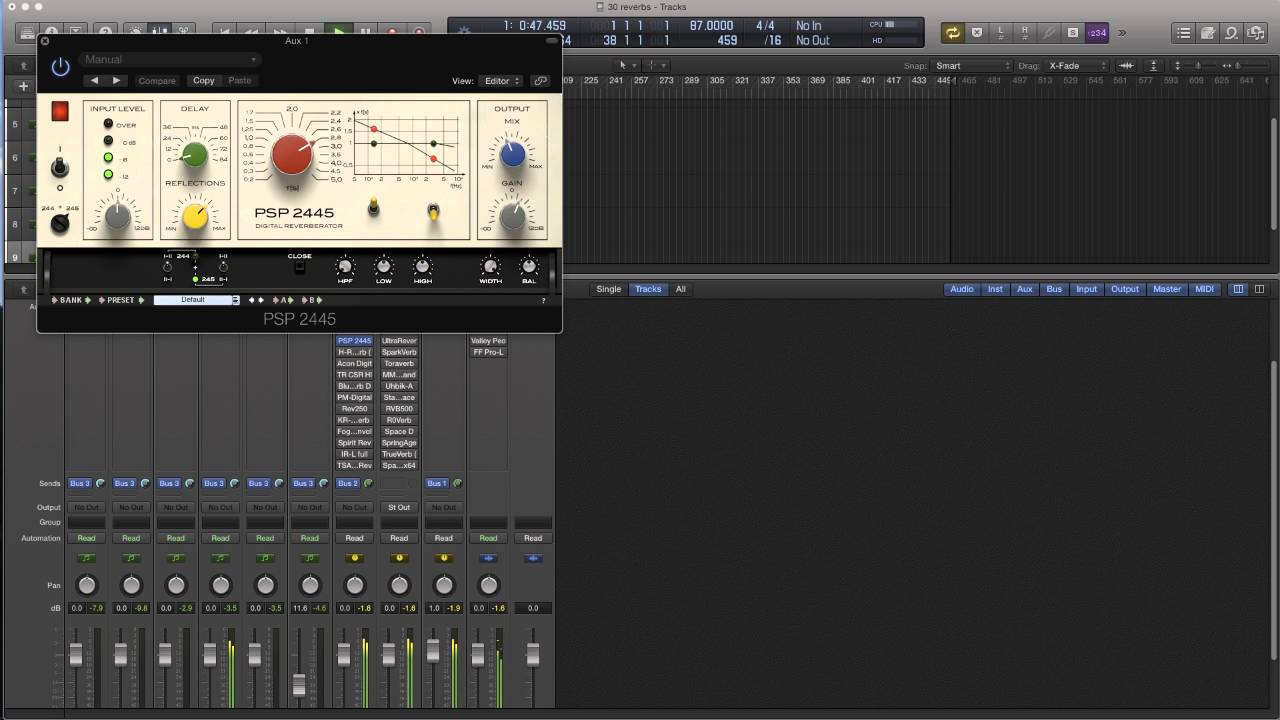Click the HIGH knob

pyautogui.click(x=422, y=266)
